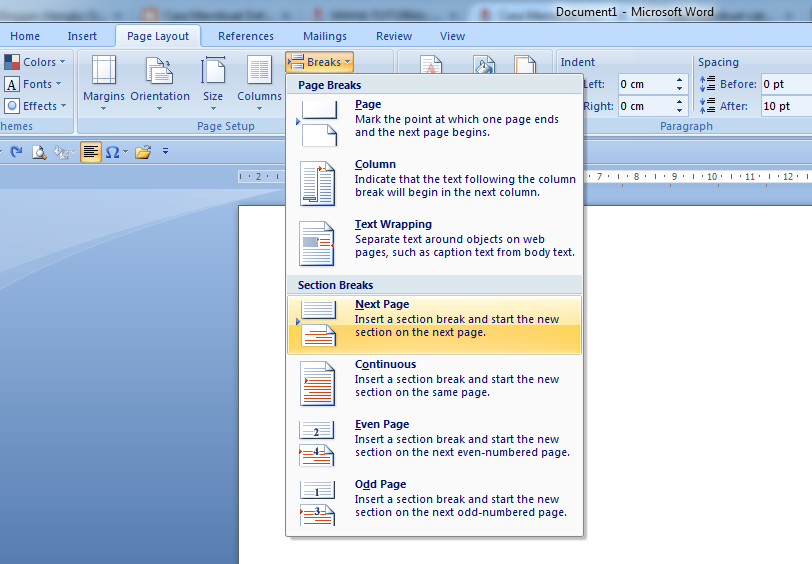This screenshot has width=812, height=564.
Task: Choose Even Page section break
Action: coord(434,444)
